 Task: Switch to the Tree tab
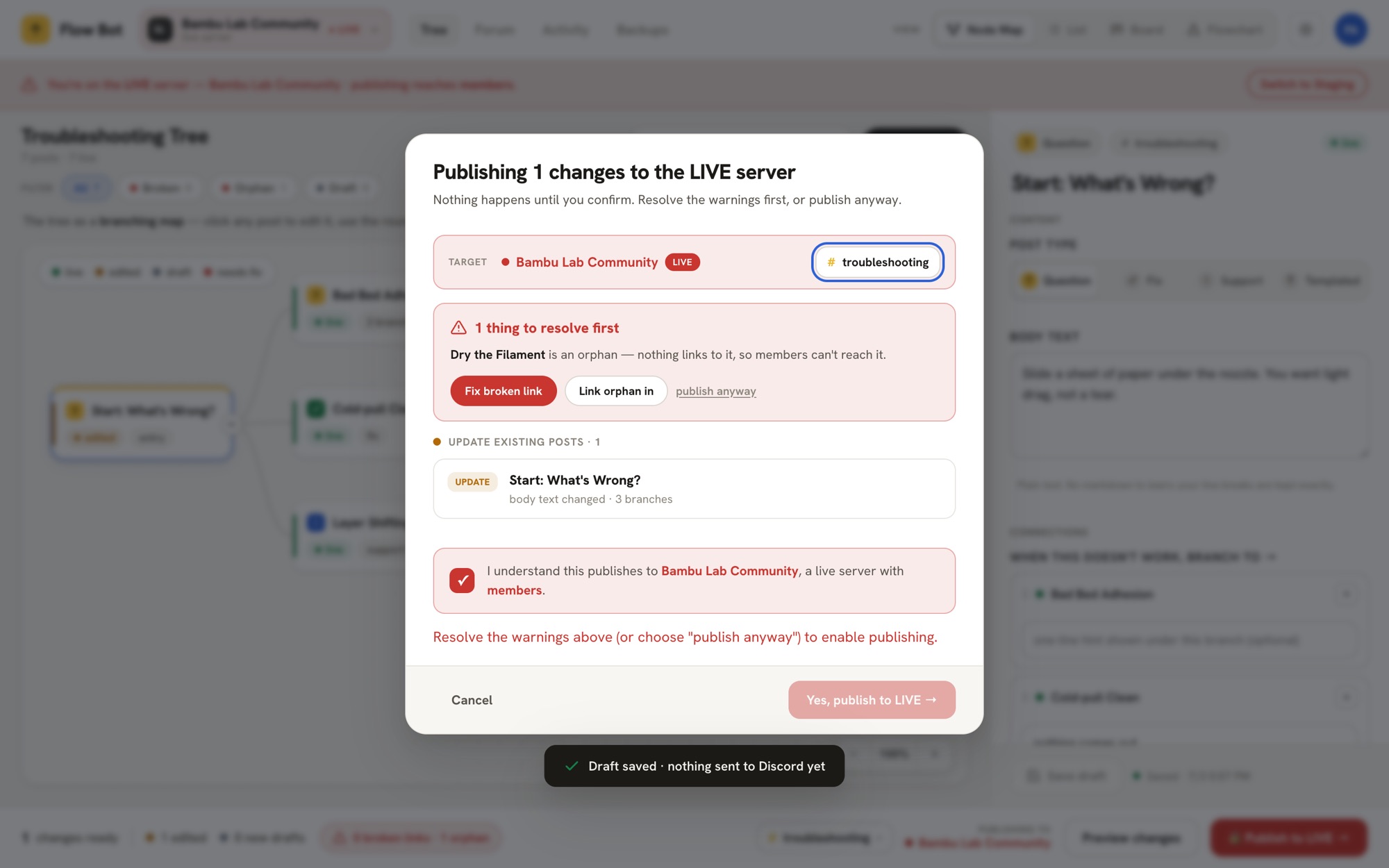[434, 29]
